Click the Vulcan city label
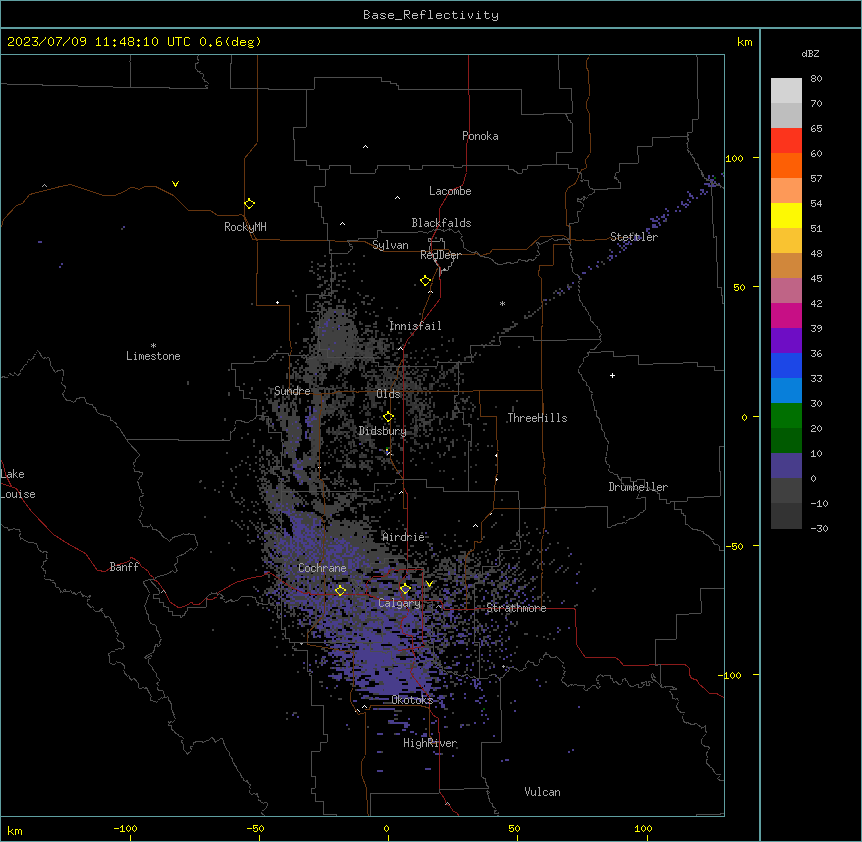The height and width of the screenshot is (842, 862). click(x=542, y=792)
